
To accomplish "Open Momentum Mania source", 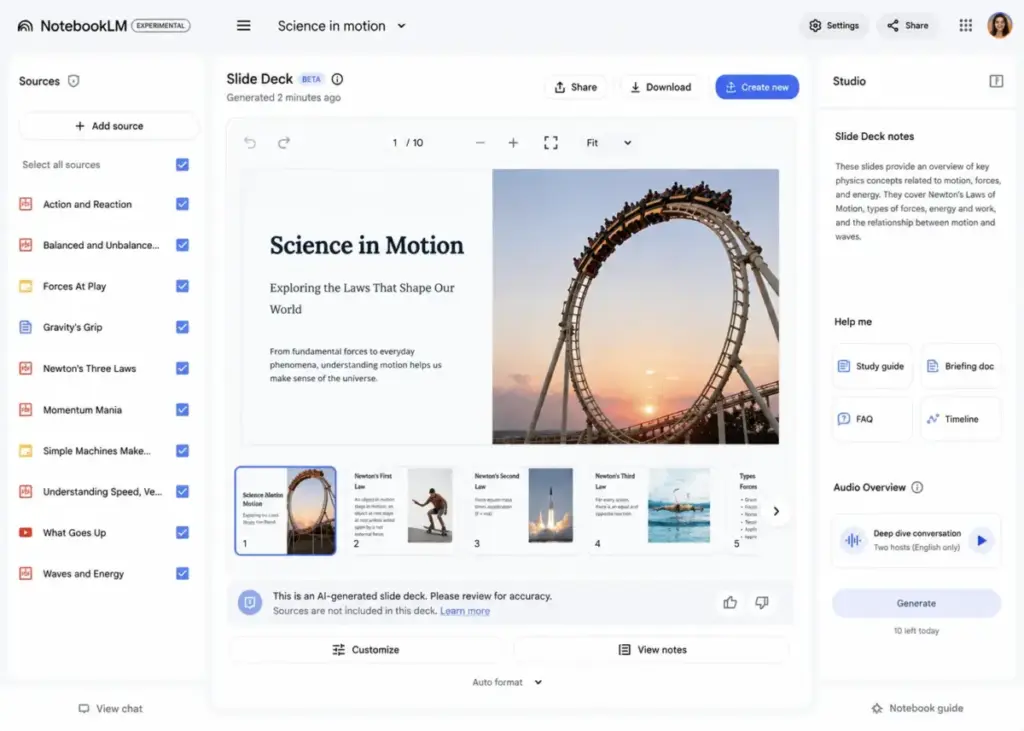I will [x=82, y=410].
